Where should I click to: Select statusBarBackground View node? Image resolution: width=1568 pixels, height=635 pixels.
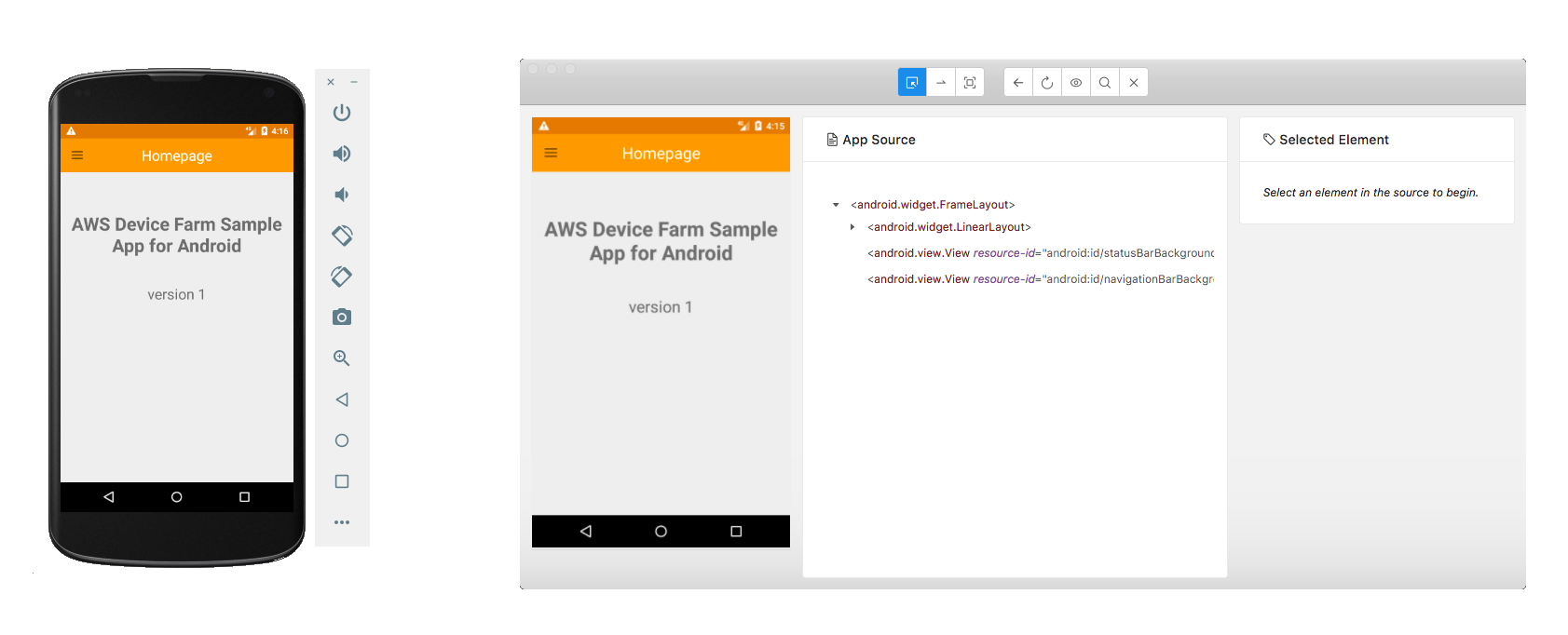tap(1041, 253)
